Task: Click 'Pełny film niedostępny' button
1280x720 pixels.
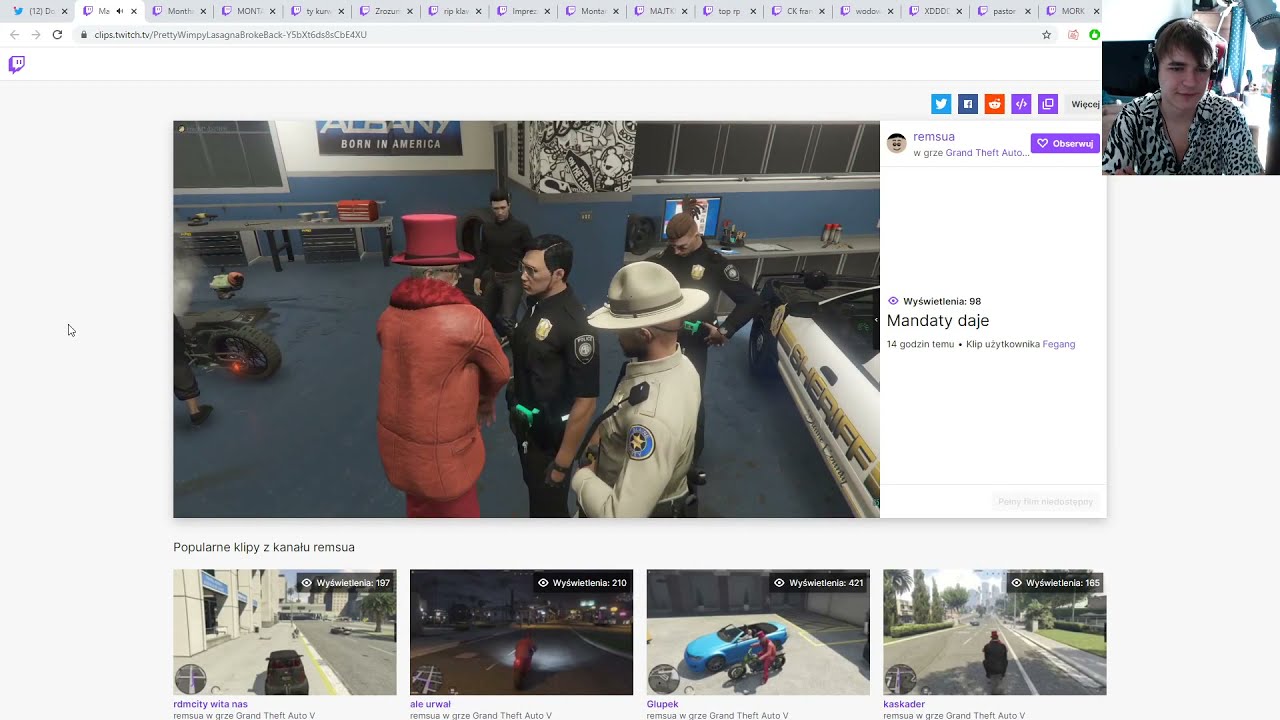Action: point(1045,502)
